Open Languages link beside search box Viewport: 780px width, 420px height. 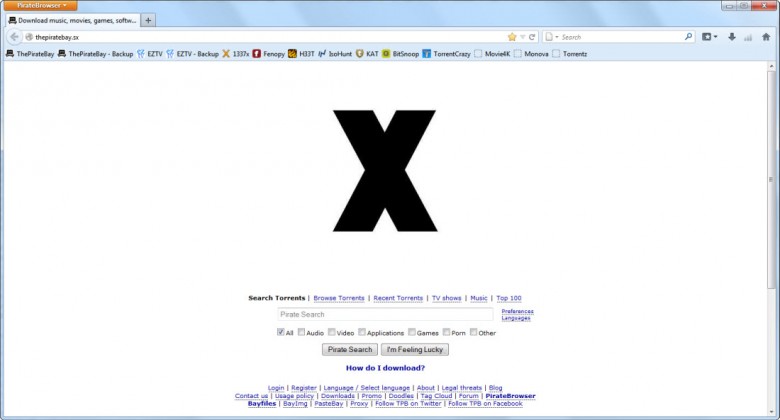pyautogui.click(x=516, y=318)
